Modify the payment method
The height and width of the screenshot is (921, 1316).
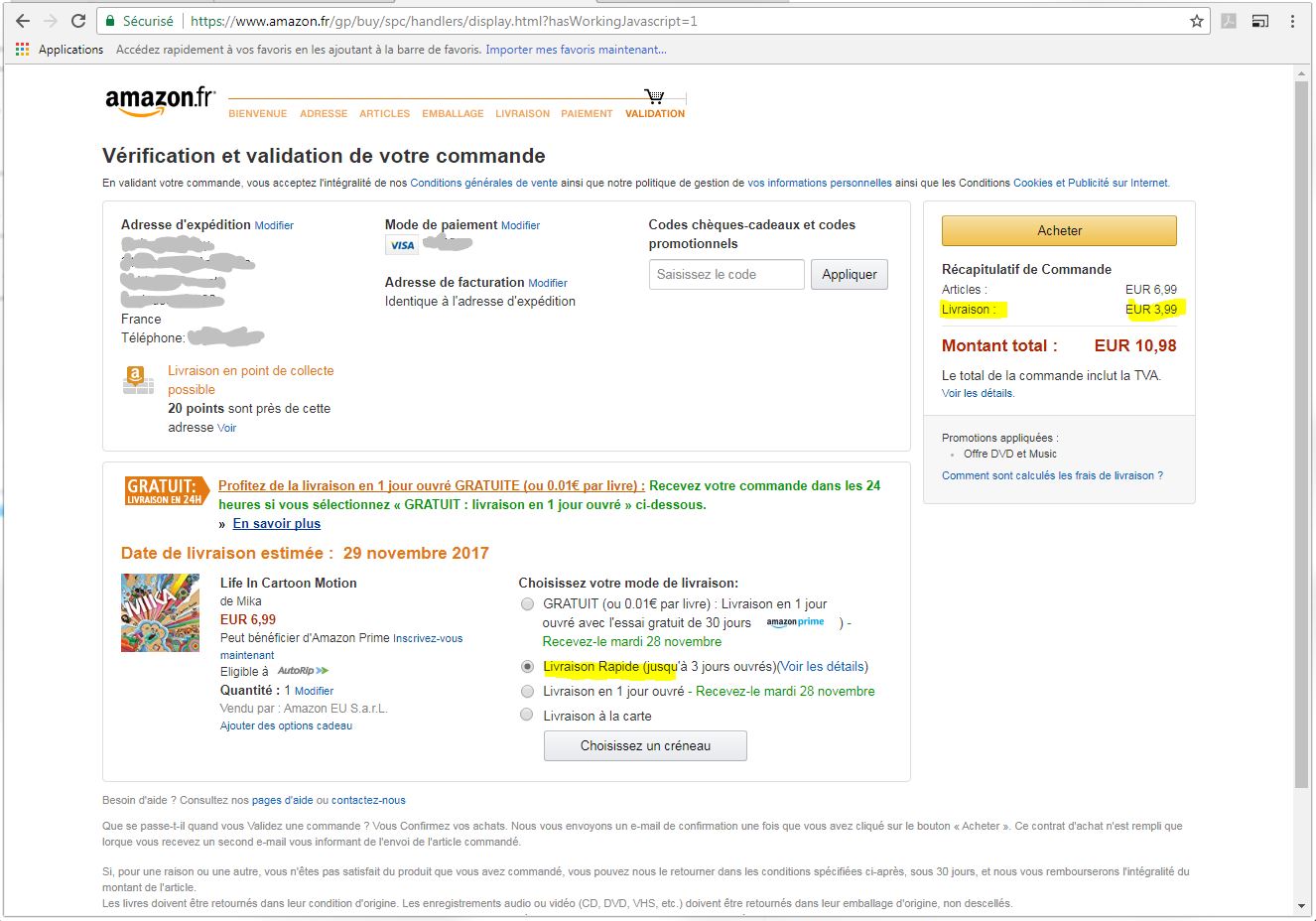[521, 225]
